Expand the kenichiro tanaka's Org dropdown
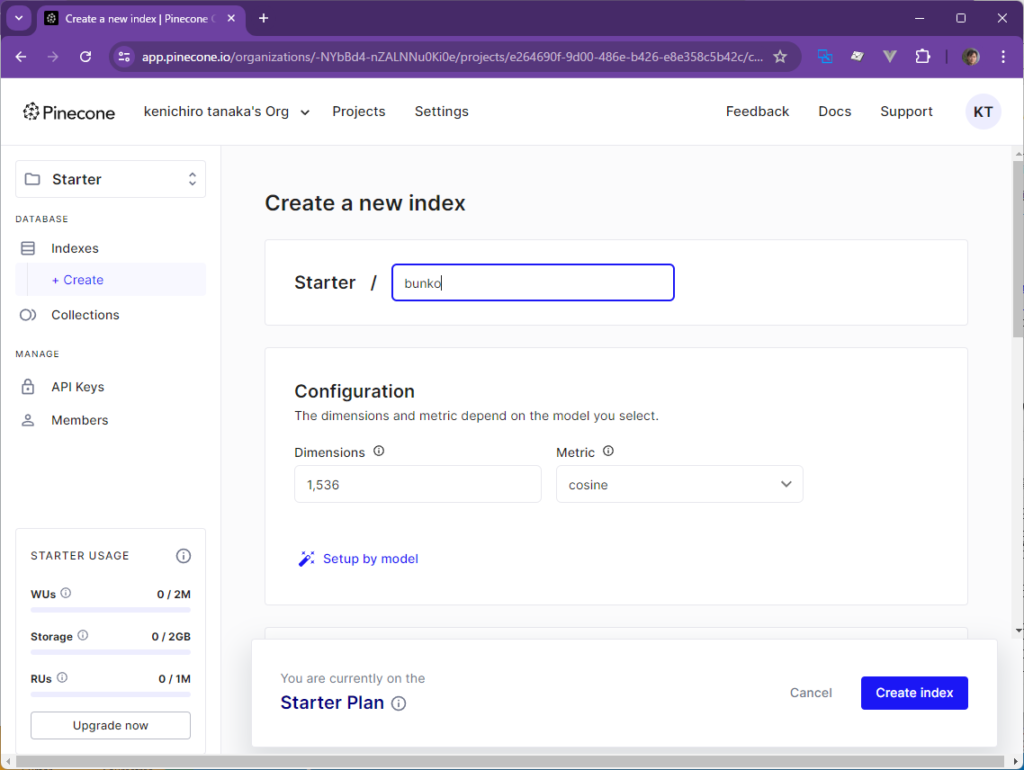The width and height of the screenshot is (1024, 770). point(226,112)
